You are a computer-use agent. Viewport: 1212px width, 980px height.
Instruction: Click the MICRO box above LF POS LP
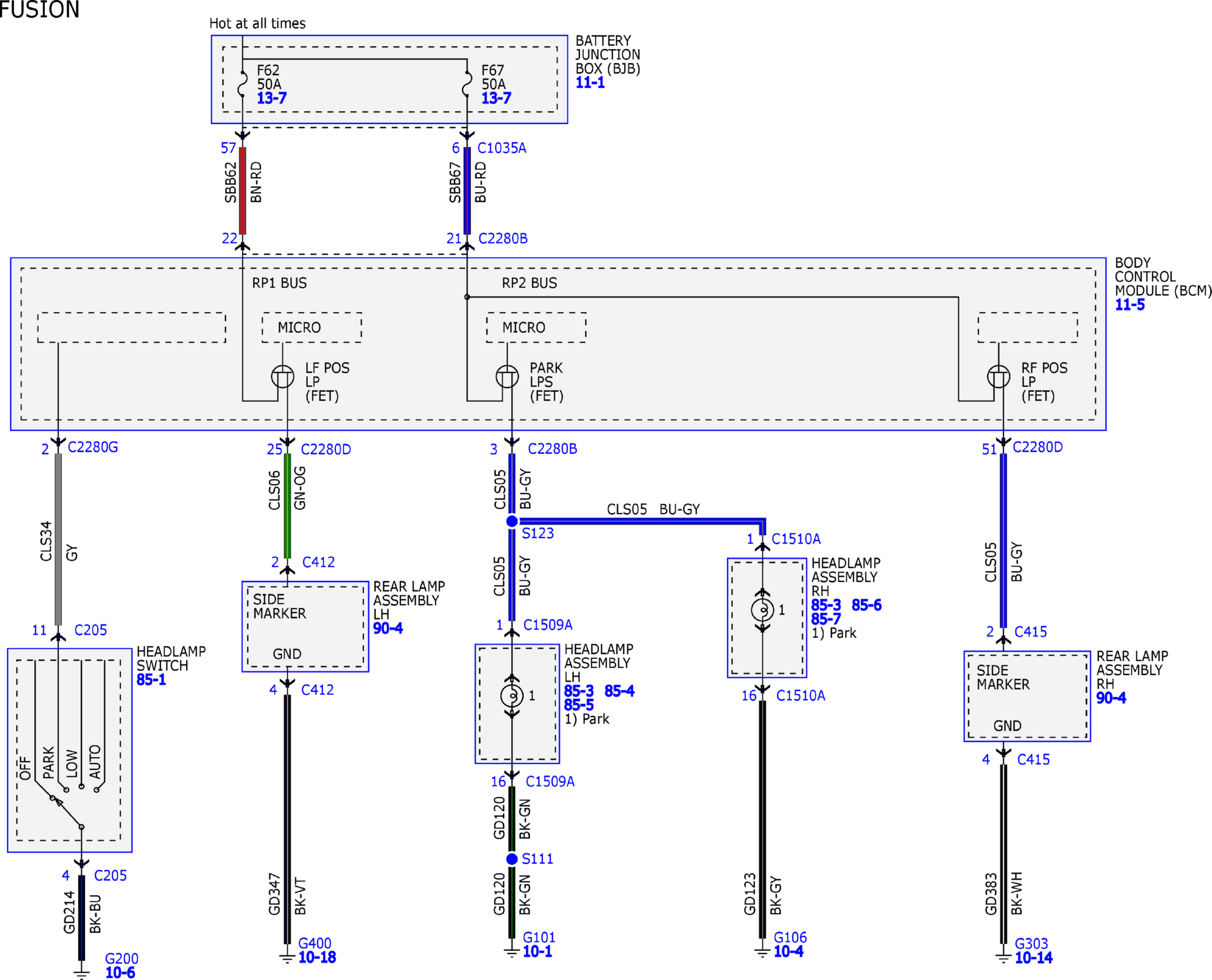coord(312,327)
